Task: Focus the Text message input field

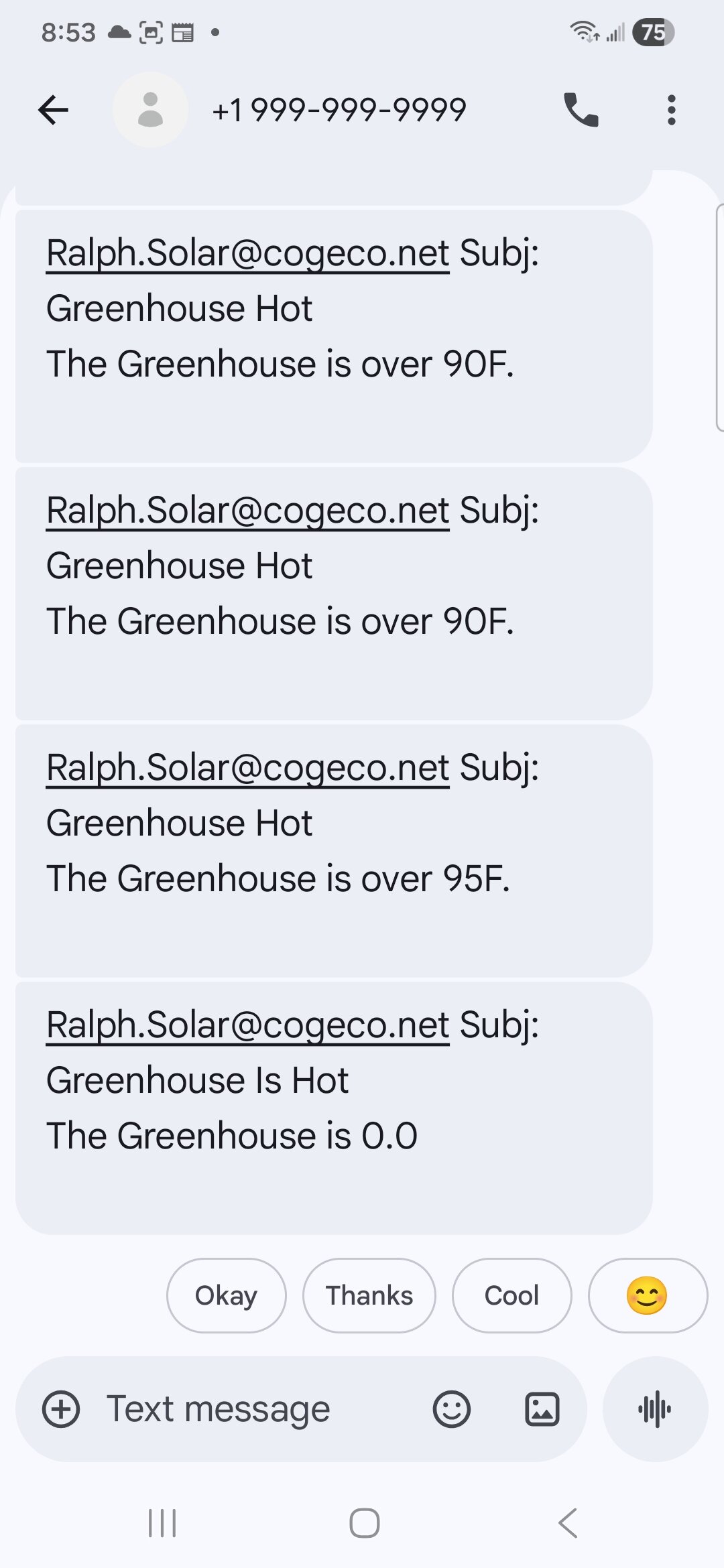Action: click(255, 1409)
